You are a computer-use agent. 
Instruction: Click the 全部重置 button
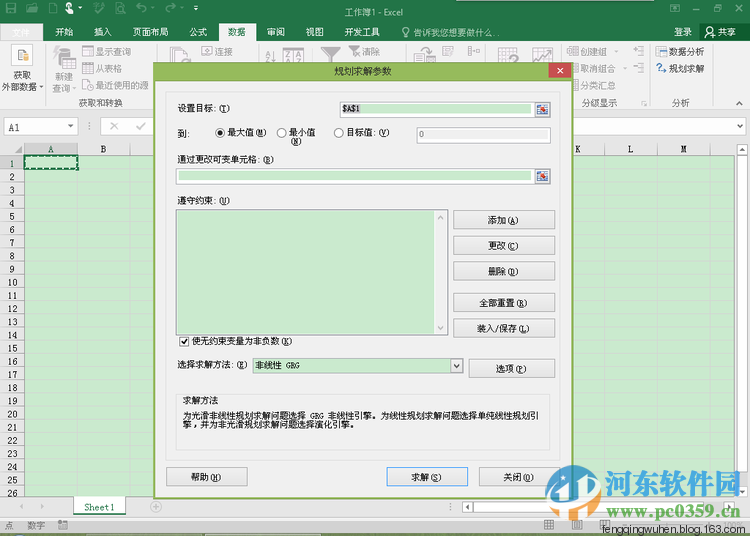pos(504,303)
